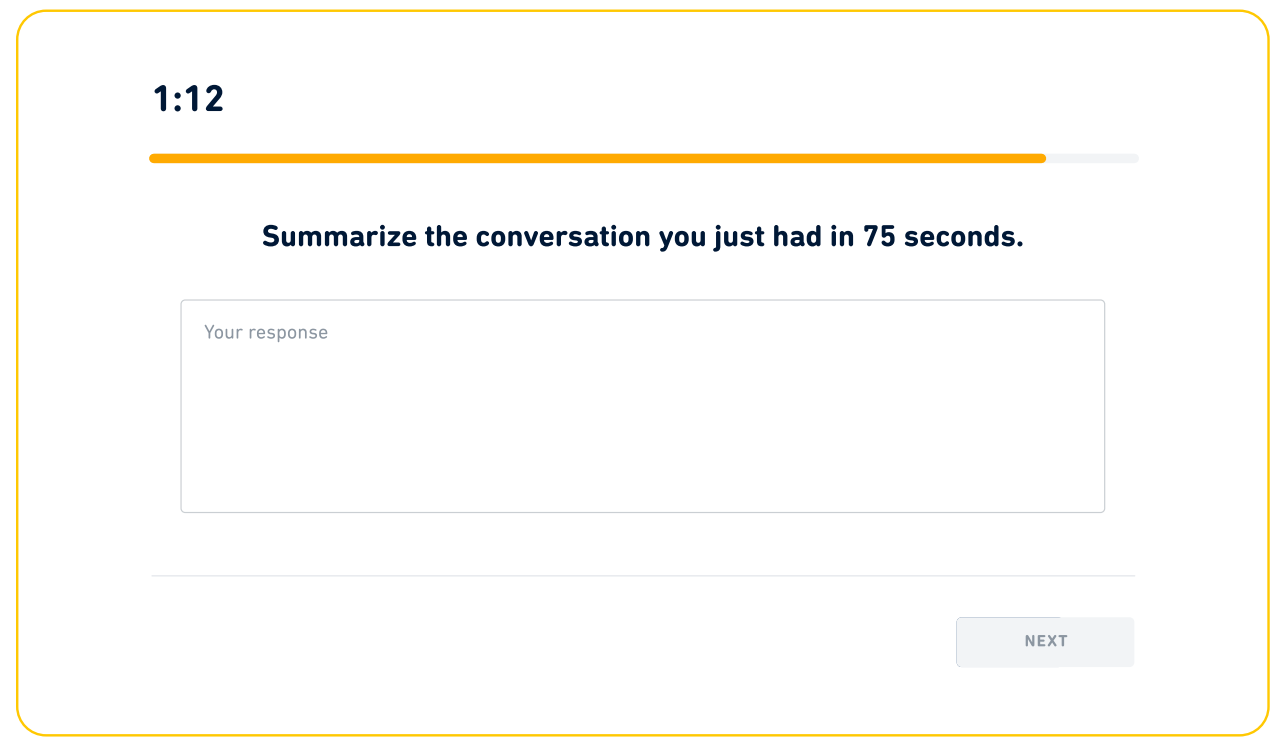Click the timer above the progress bar
This screenshot has width=1280, height=748.
(188, 99)
